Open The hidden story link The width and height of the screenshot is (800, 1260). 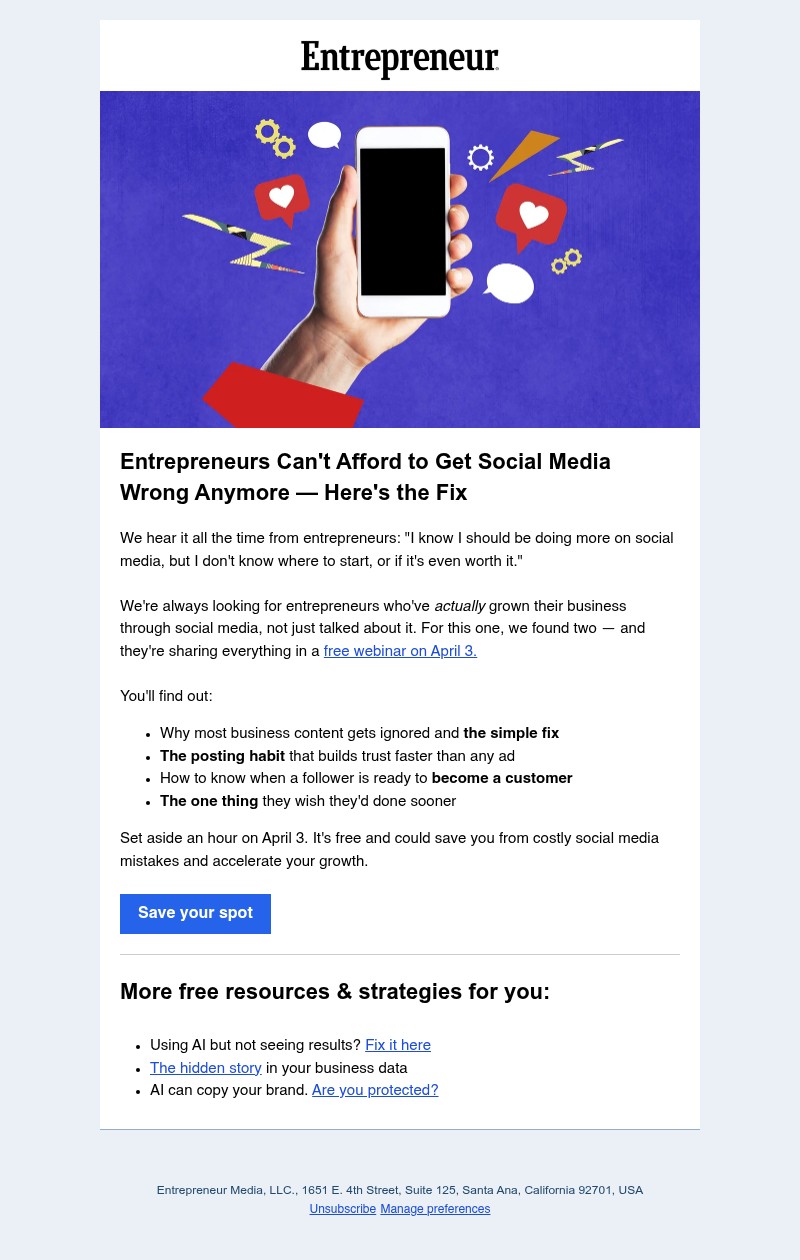[205, 1068]
